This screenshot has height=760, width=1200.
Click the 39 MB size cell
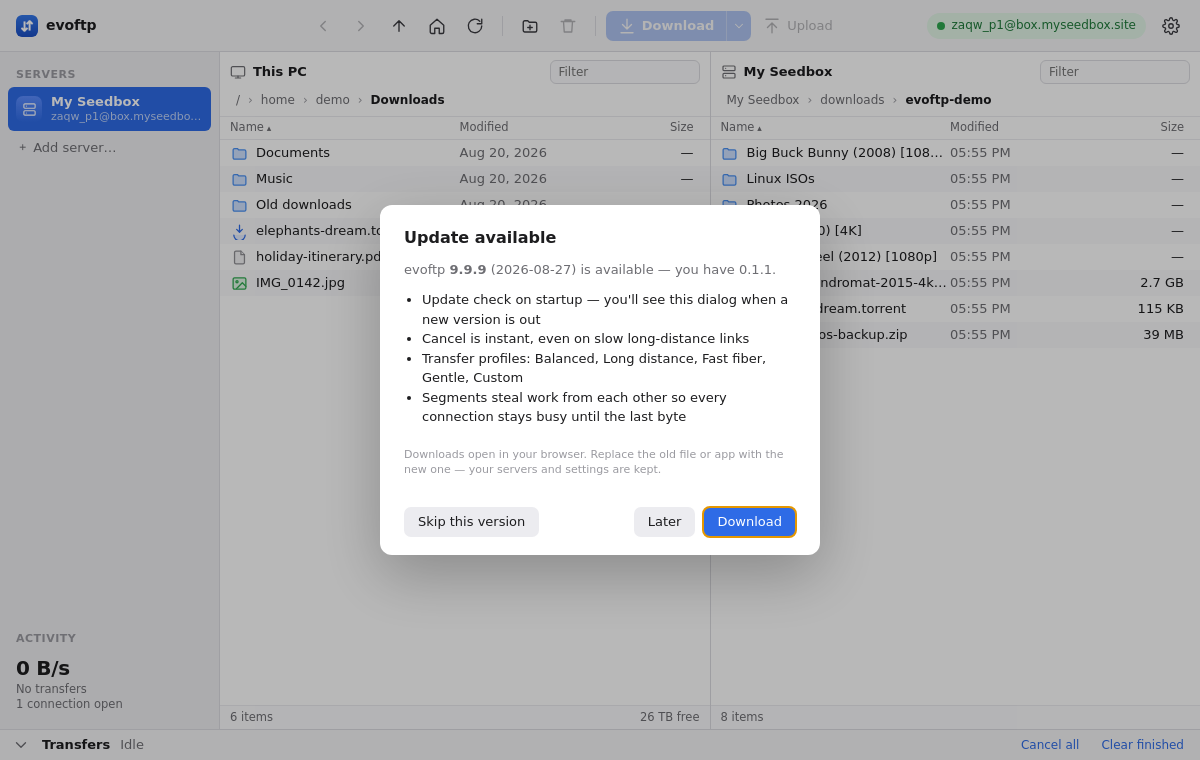pyautogui.click(x=1163, y=335)
